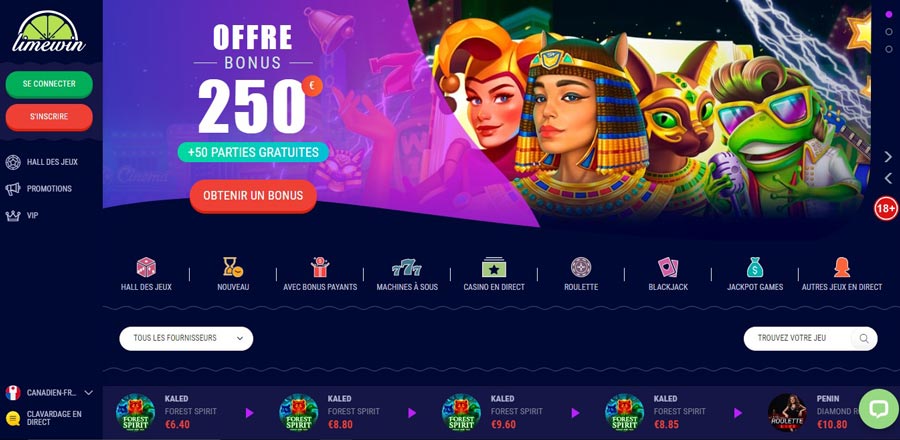900x440 pixels.
Task: Open the Hall des Jeux dice category icon
Action: pos(146,267)
